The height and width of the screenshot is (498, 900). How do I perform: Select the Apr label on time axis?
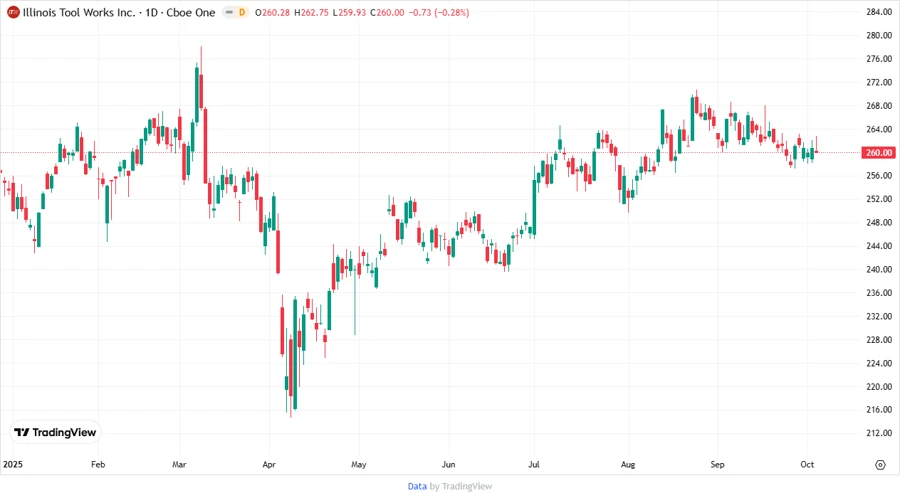[x=269, y=465]
